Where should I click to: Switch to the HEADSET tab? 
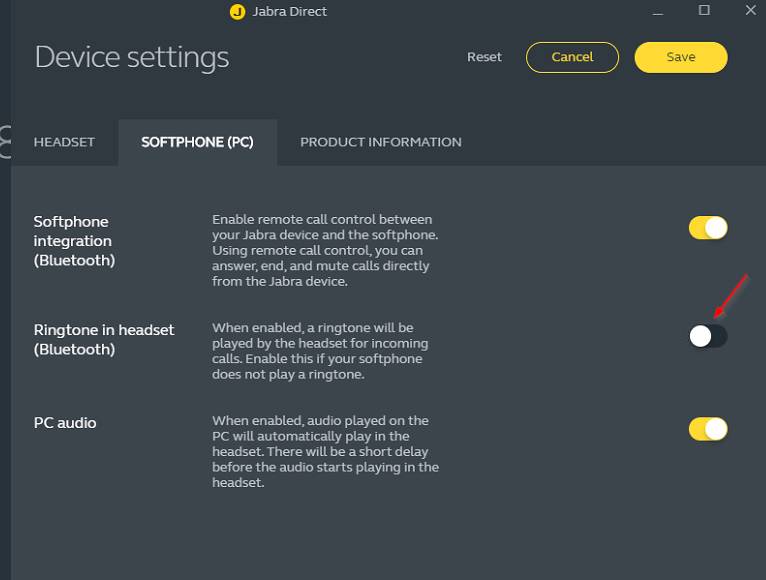[x=64, y=142]
